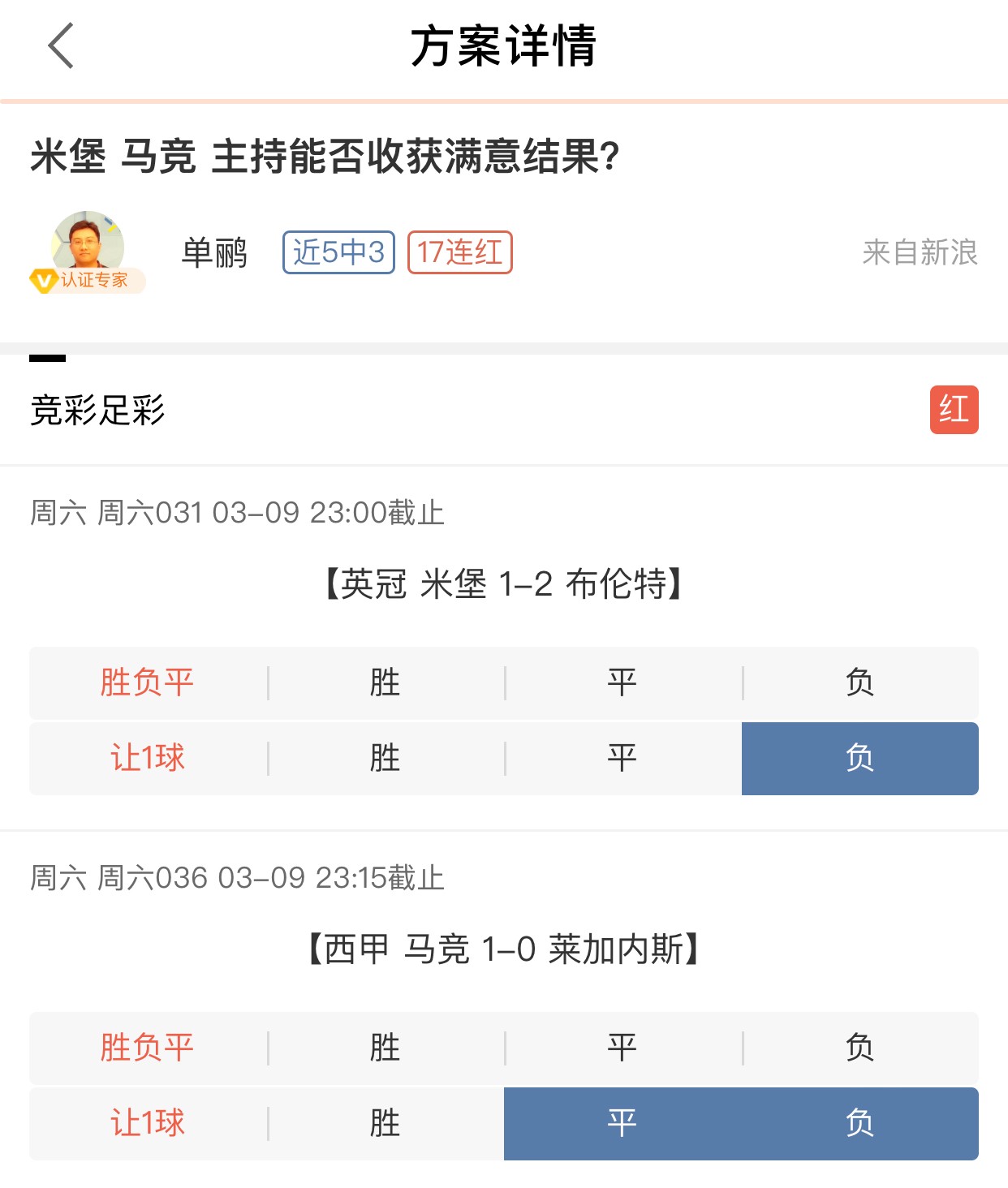The image size is (1008, 1188).
Task: Tap the 来自新浪 source label
Action: [920, 252]
